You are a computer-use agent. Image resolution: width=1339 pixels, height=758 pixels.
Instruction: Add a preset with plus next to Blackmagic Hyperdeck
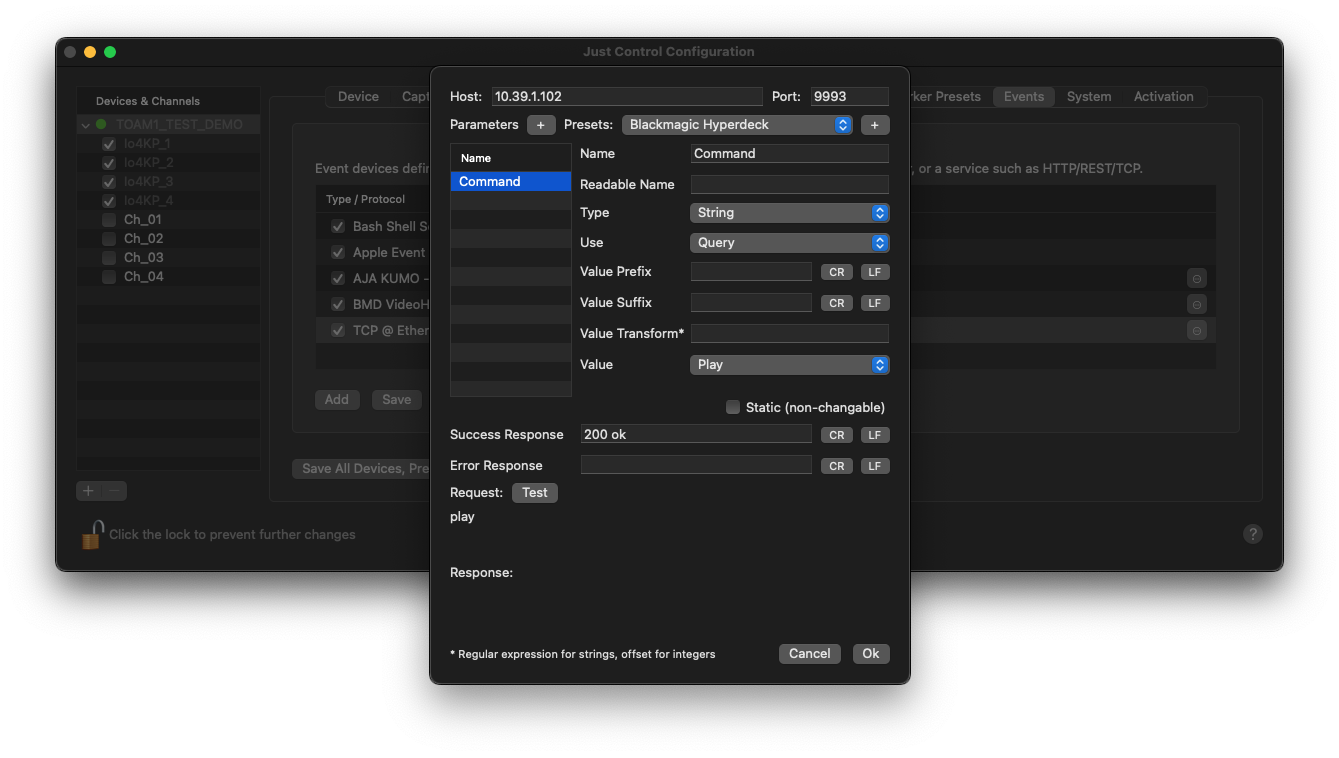click(874, 125)
